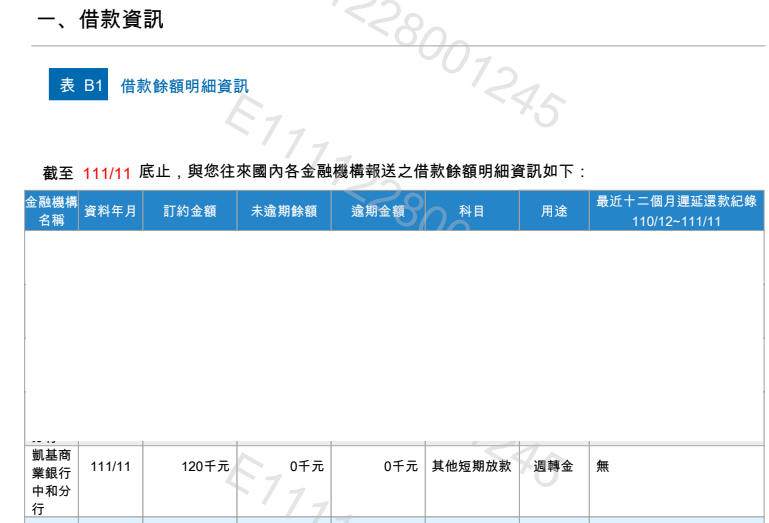
Task: Click the 金融機構名稱 column header
Action: 51,211
